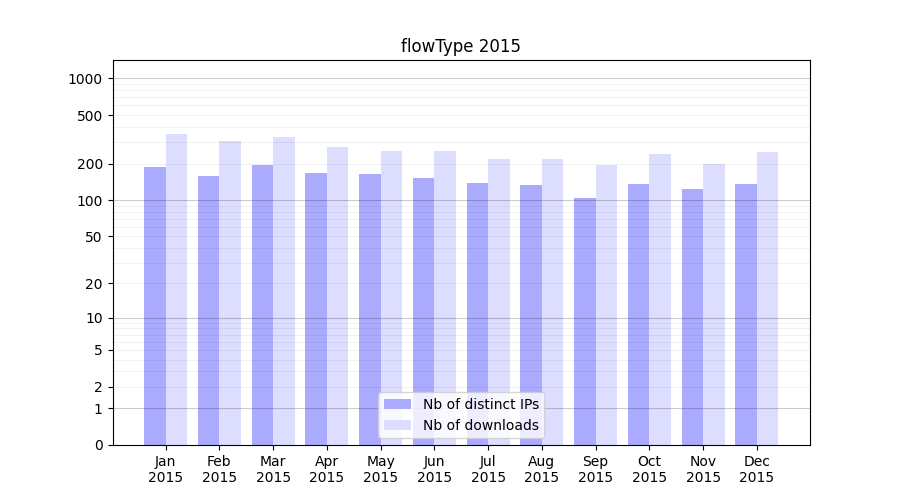Select the Mar 2015 downloads bar
The height and width of the screenshot is (500, 900).
pyautogui.click(x=284, y=291)
